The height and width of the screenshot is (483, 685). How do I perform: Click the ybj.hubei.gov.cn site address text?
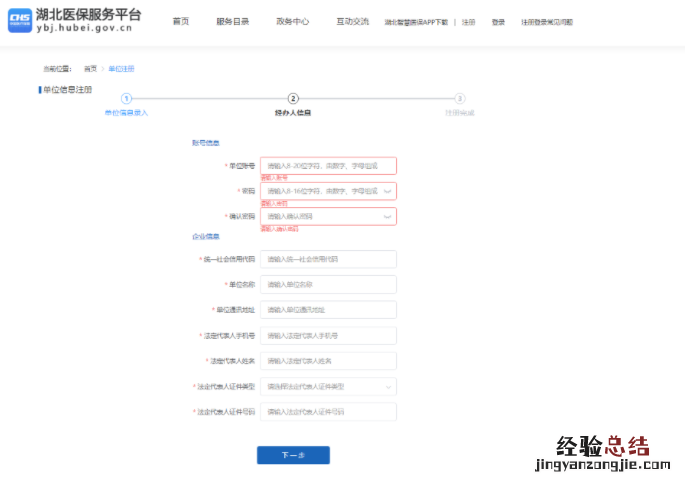(84, 28)
